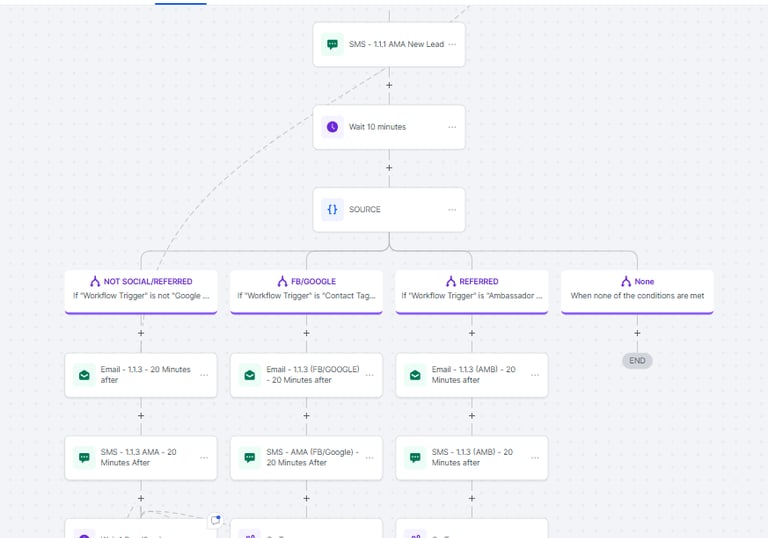The image size is (768, 538).
Task: Click the REFERRED branch icon
Action: (x=451, y=281)
